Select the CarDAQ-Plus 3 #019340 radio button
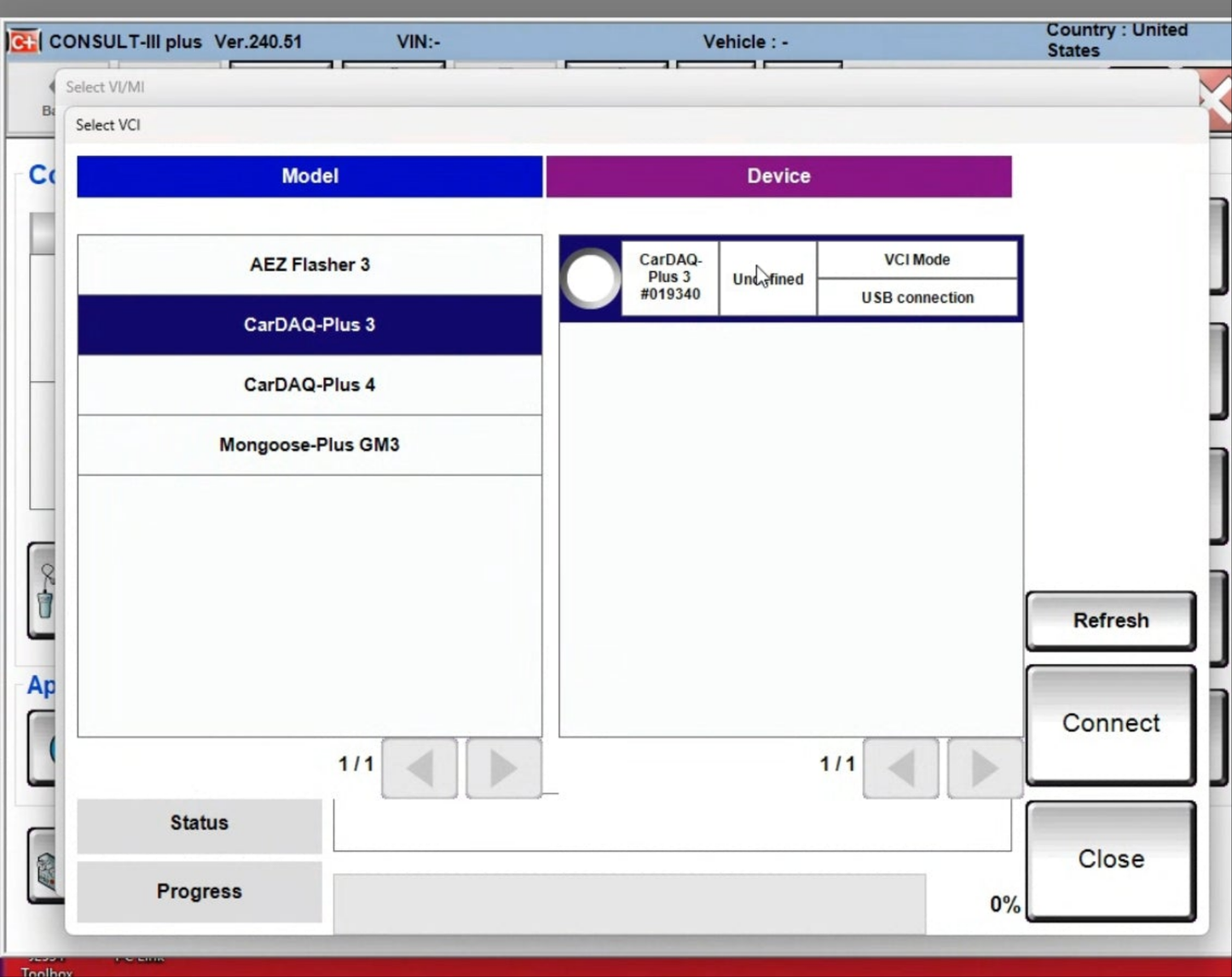Image resolution: width=1232 pixels, height=977 pixels. [590, 279]
